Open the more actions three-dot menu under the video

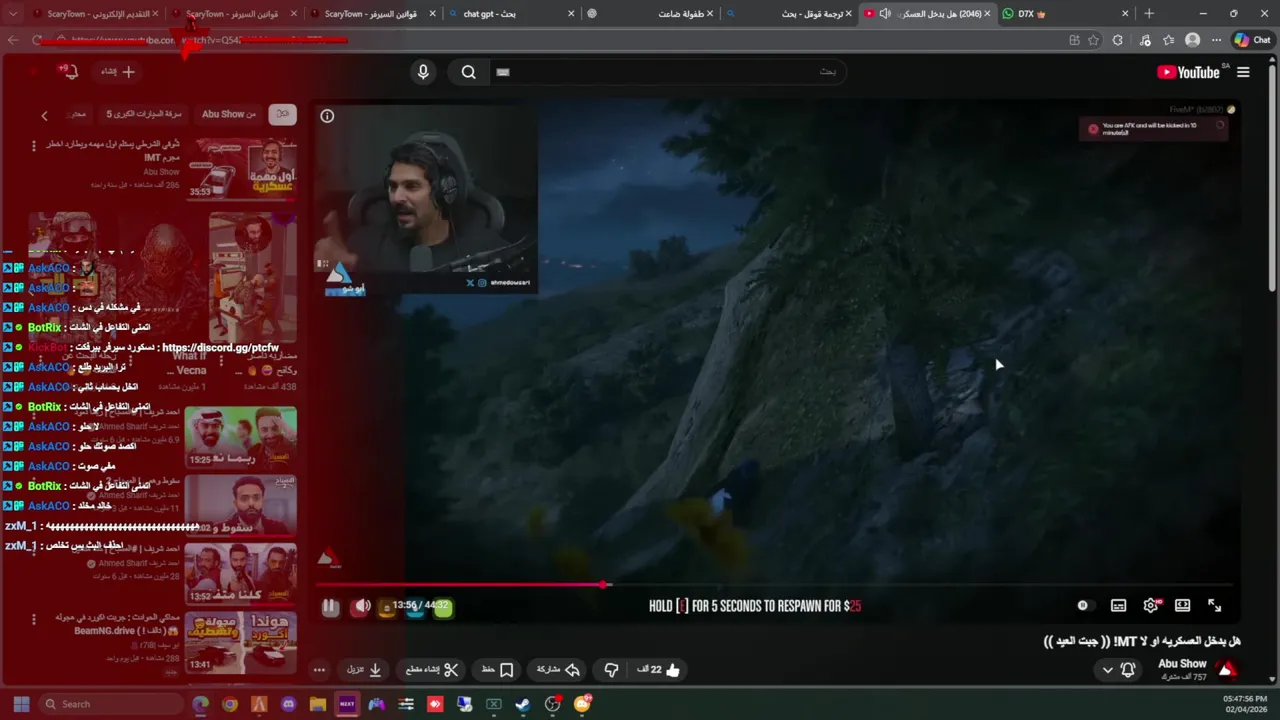click(319, 670)
